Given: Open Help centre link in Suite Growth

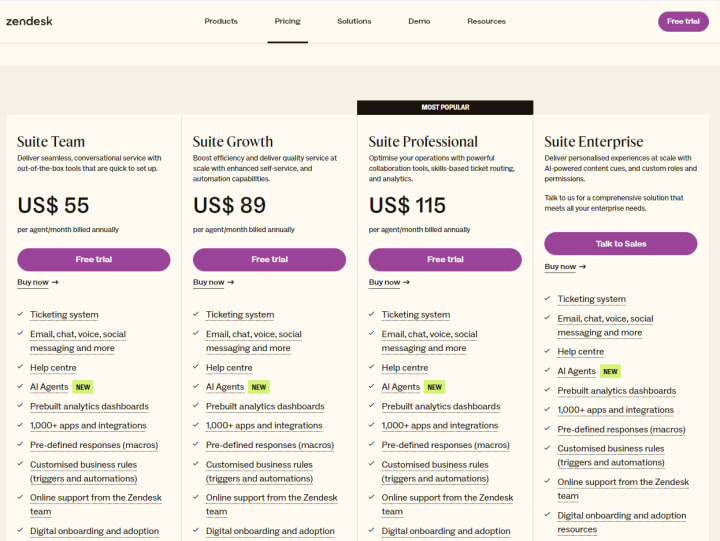Looking at the screenshot, I should (229, 368).
